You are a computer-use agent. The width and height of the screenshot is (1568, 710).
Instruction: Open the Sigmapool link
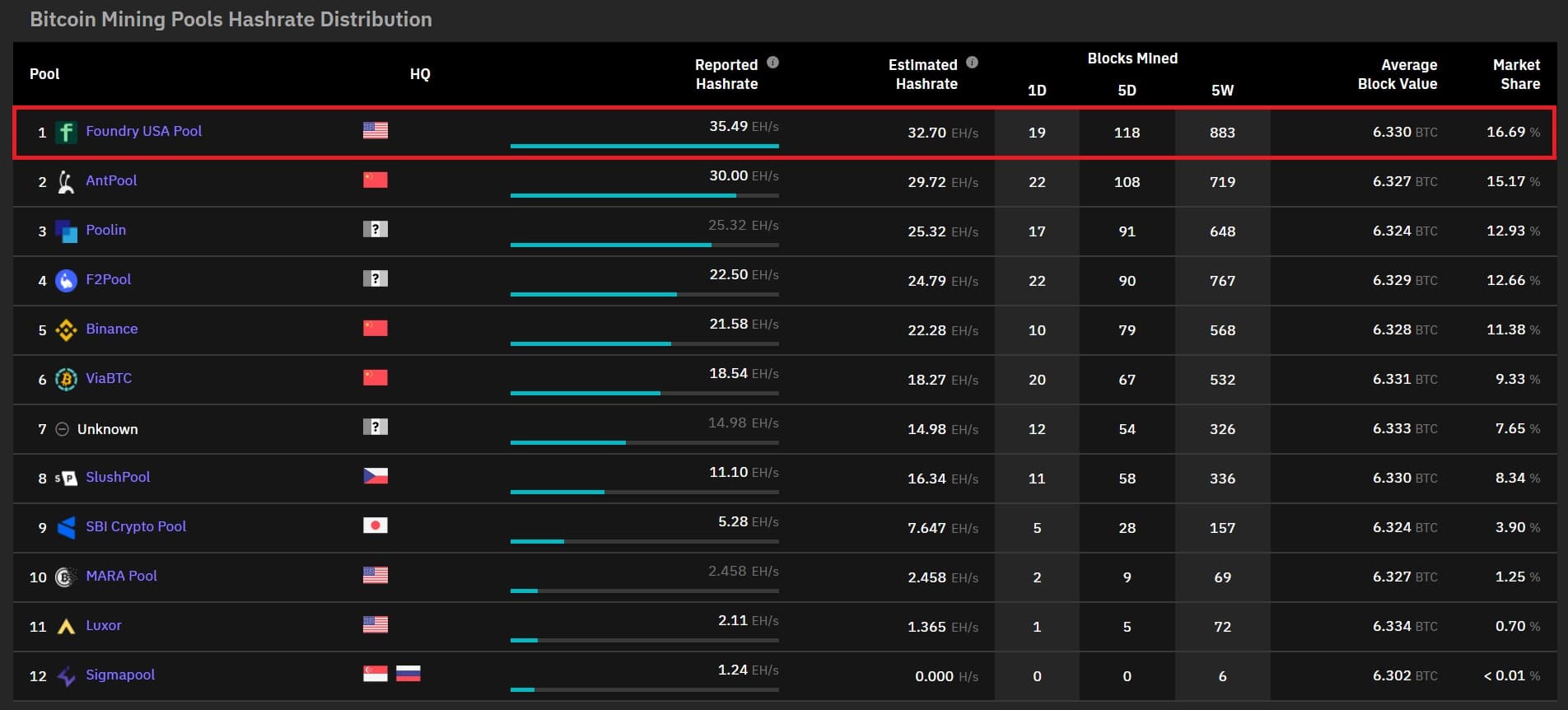click(x=120, y=675)
